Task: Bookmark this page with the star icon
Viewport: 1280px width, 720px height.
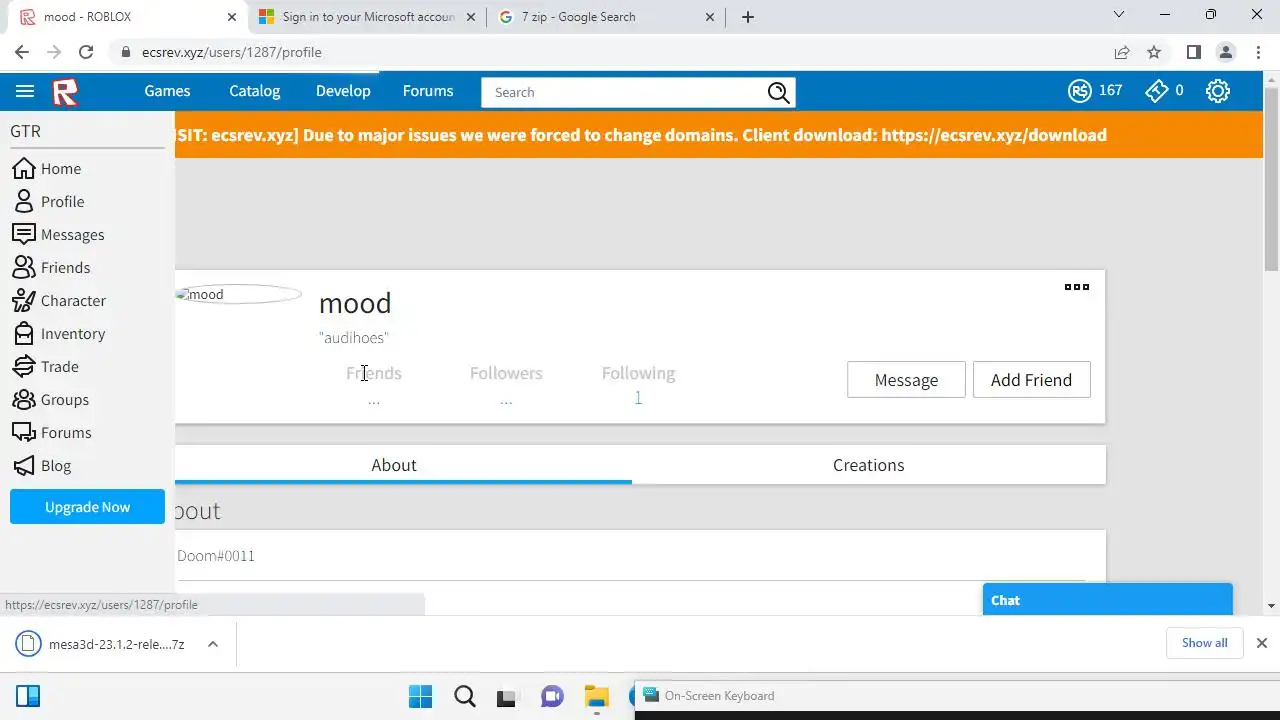Action: coord(1154,52)
